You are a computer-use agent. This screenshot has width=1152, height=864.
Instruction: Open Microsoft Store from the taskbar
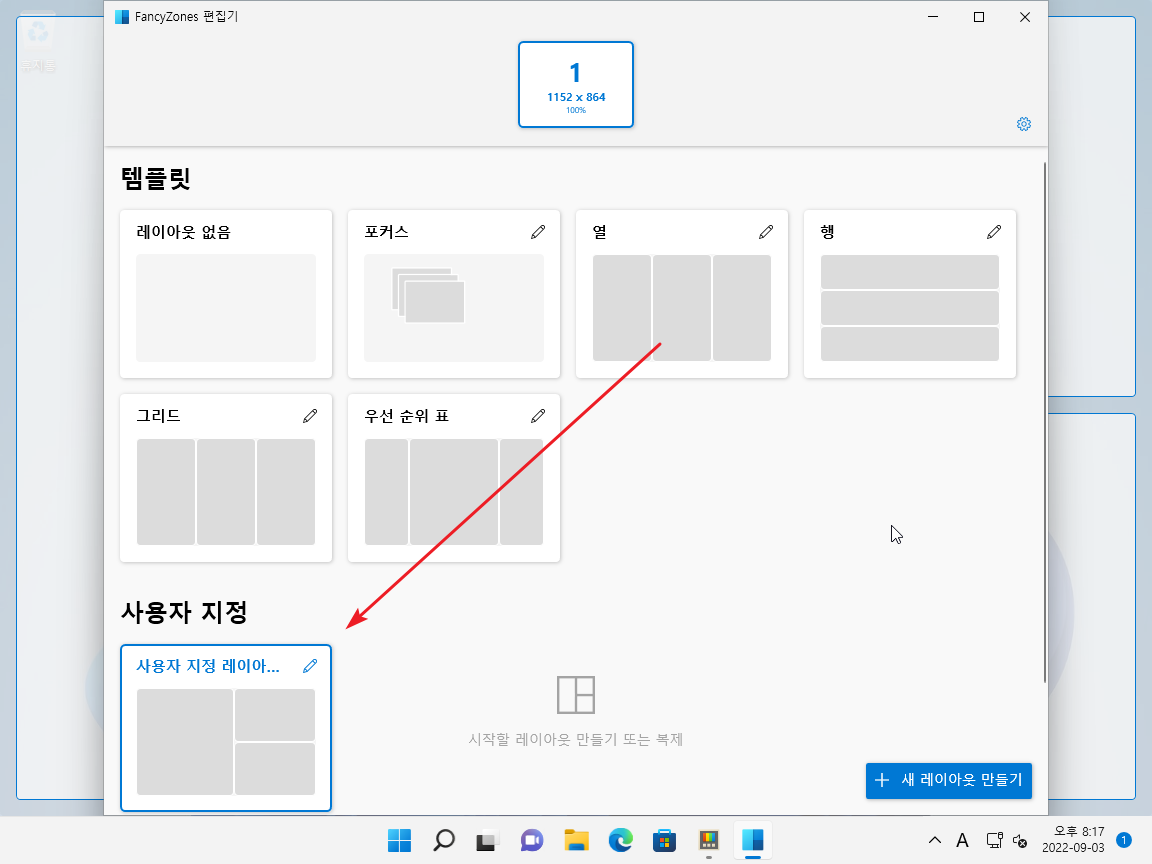[664, 840]
